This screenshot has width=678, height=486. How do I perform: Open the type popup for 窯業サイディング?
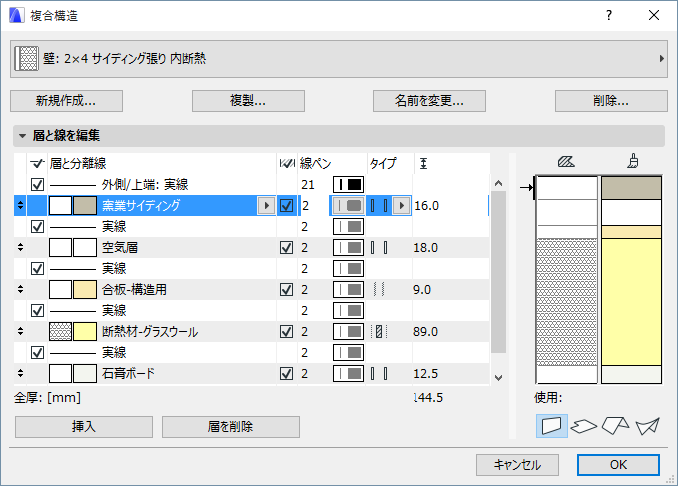tap(402, 205)
